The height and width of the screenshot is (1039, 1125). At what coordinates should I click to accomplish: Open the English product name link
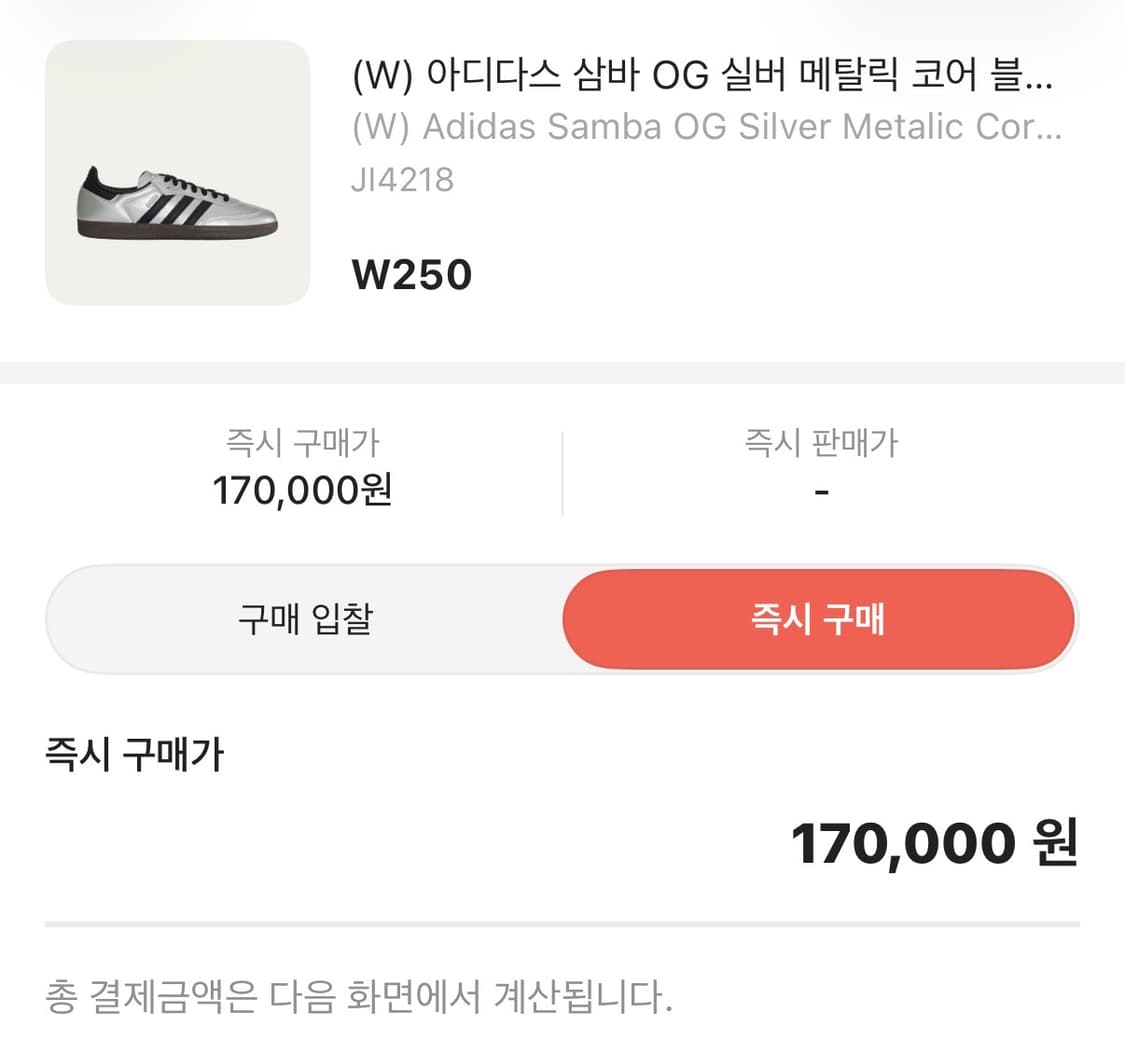point(706,127)
